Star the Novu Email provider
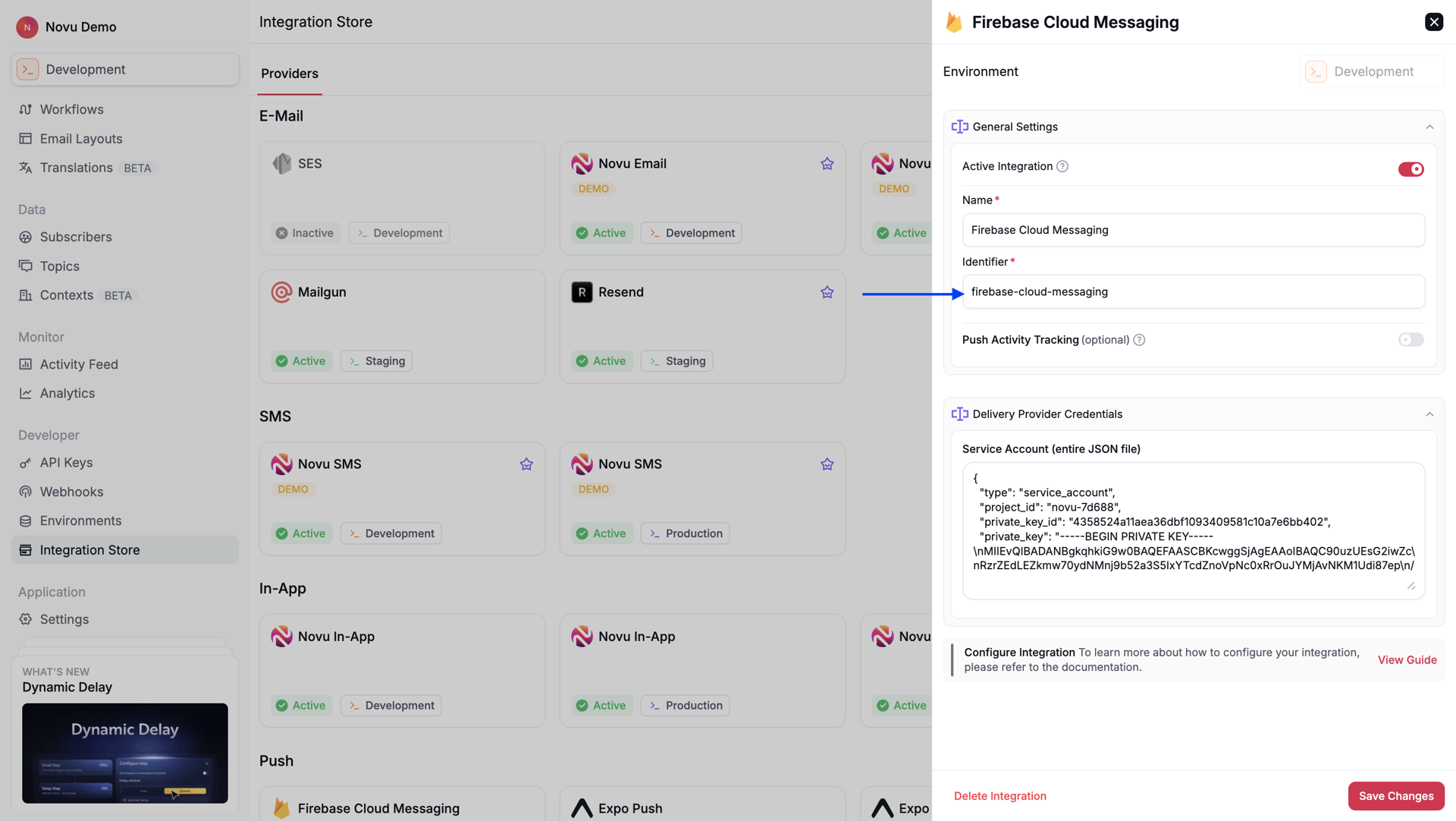The height and width of the screenshot is (821, 1456). point(827,163)
